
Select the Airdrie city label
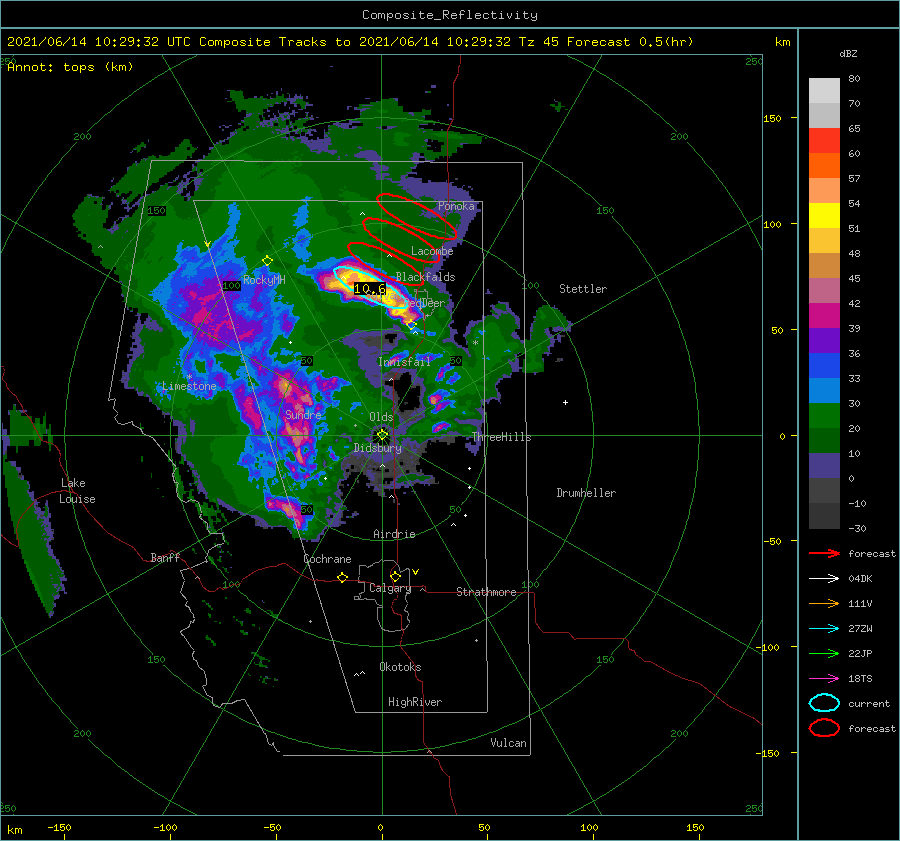point(394,534)
